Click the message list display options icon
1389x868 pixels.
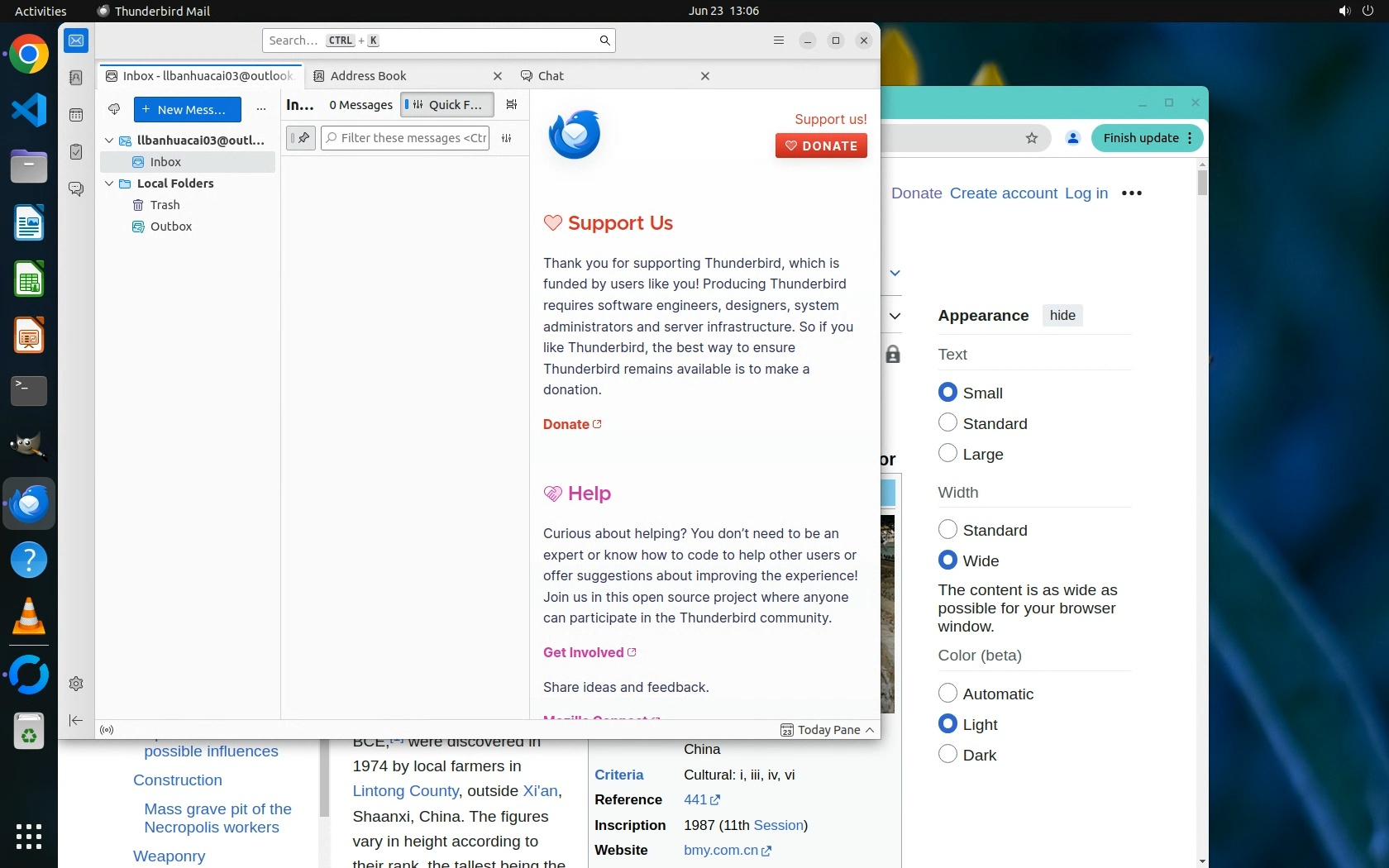coord(512,105)
